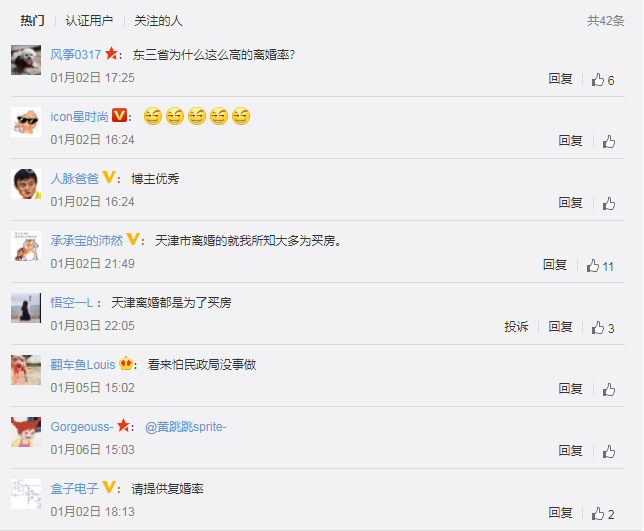Open the mentioned user @黄跳跳sprite-
The height and width of the screenshot is (531, 644).
coord(186,427)
